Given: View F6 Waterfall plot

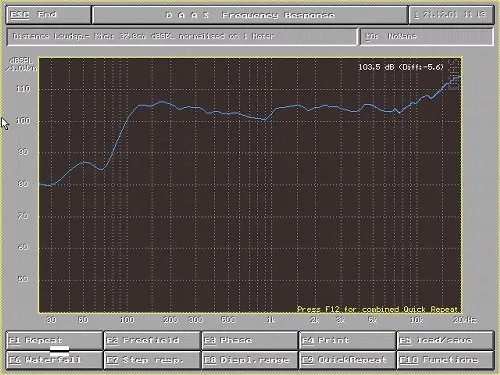Looking at the screenshot, I should (x=54, y=360).
